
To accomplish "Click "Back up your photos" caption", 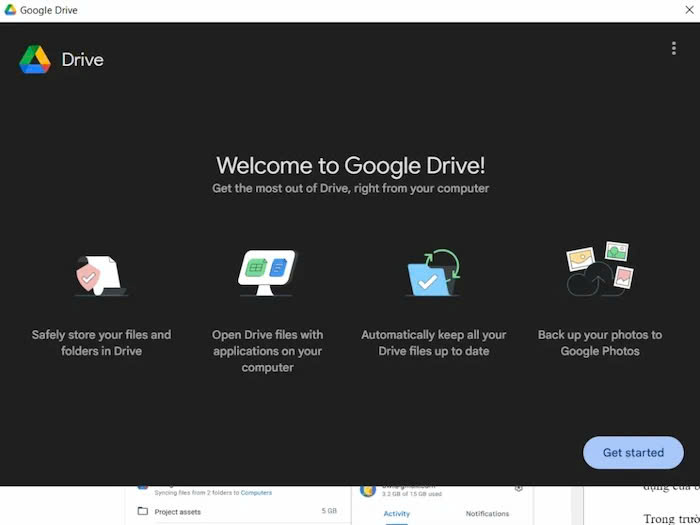I will pos(600,343).
